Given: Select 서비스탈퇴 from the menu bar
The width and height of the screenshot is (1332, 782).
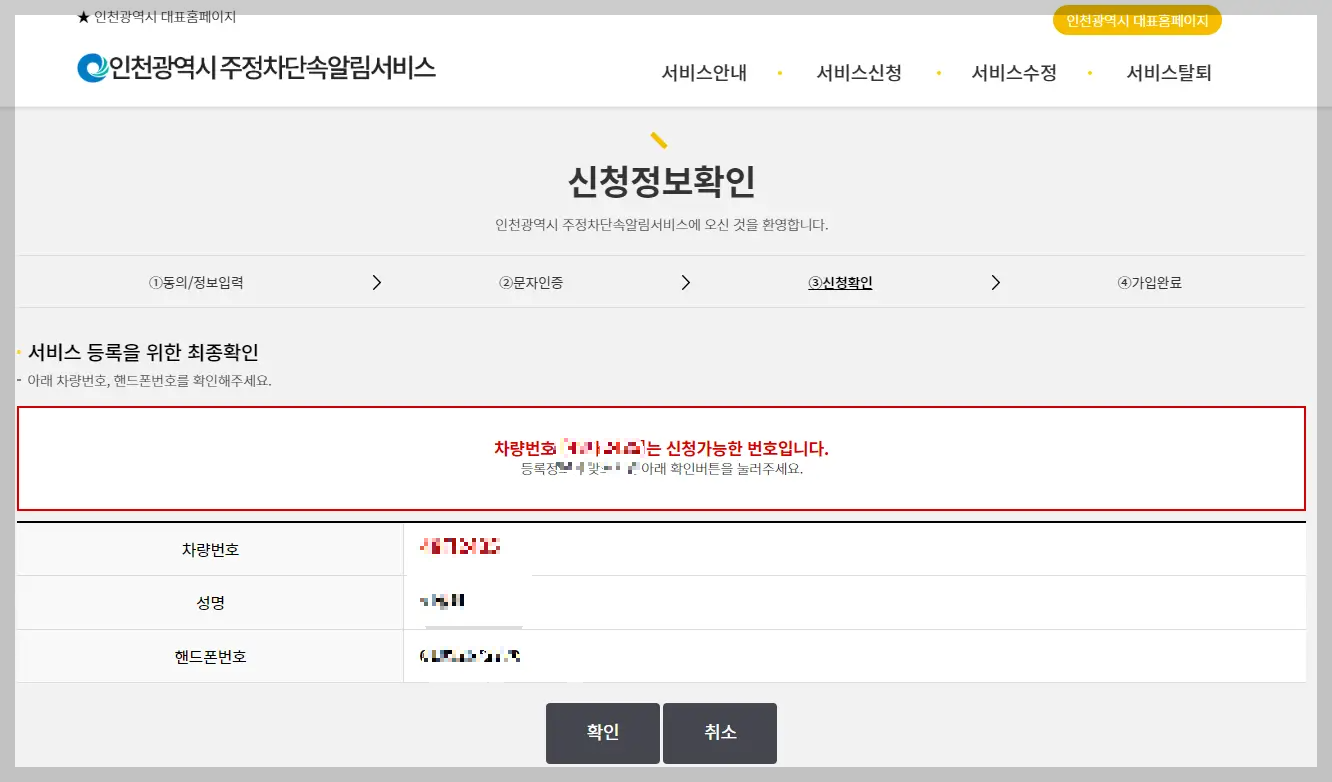Looking at the screenshot, I should 1168,72.
